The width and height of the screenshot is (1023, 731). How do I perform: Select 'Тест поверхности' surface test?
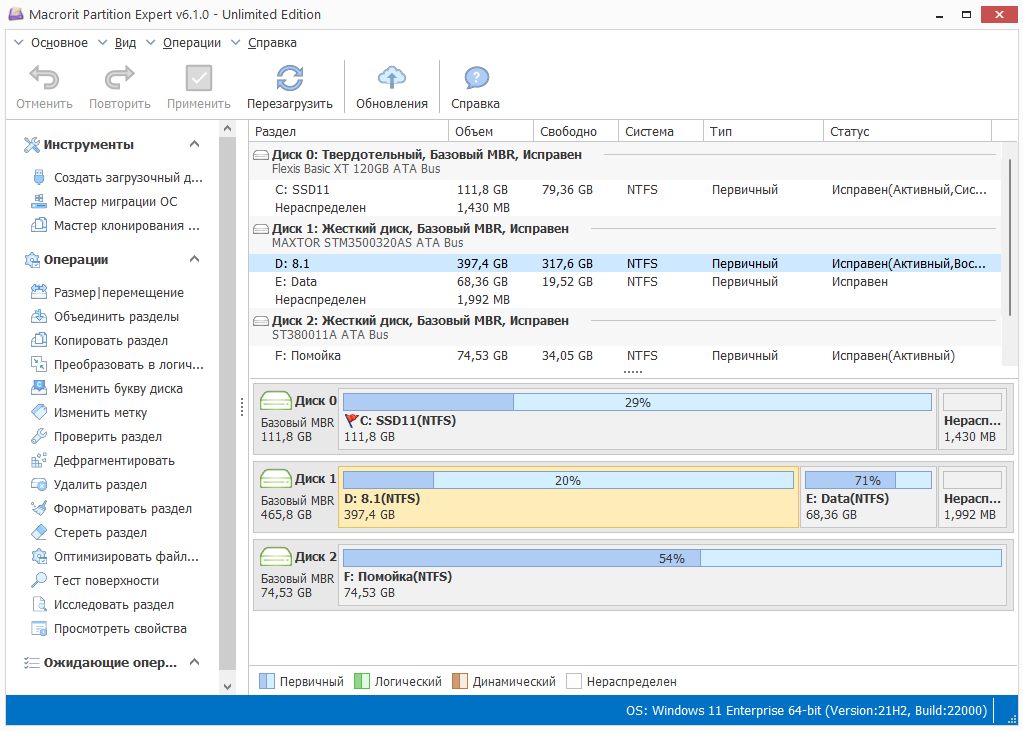(x=95, y=581)
